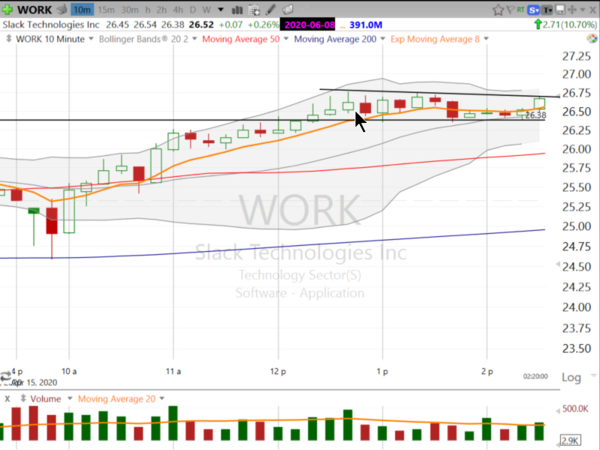Open the volume Moving Average 20 dropdown

pos(162,399)
